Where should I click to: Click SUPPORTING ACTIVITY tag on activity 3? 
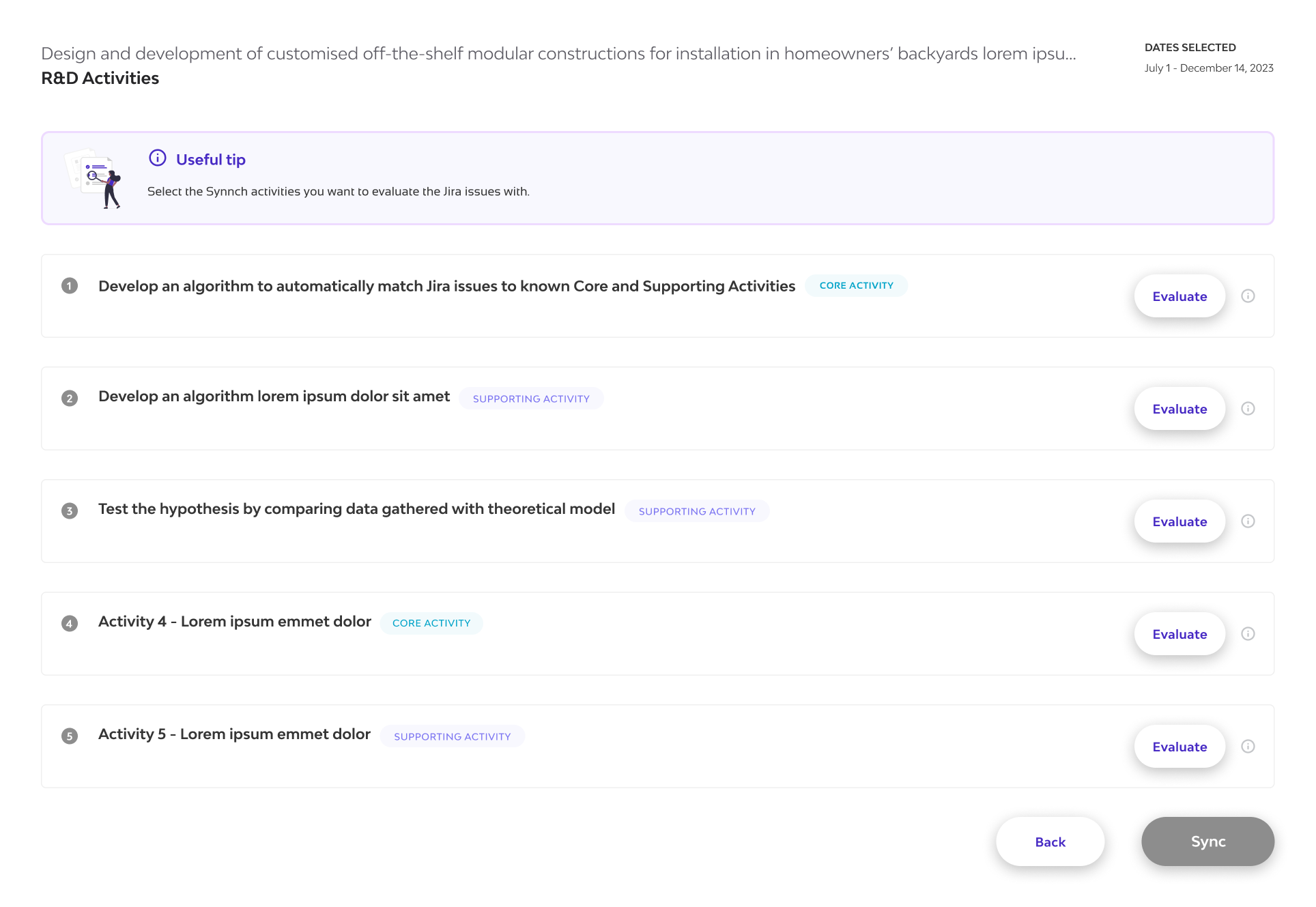coord(697,511)
